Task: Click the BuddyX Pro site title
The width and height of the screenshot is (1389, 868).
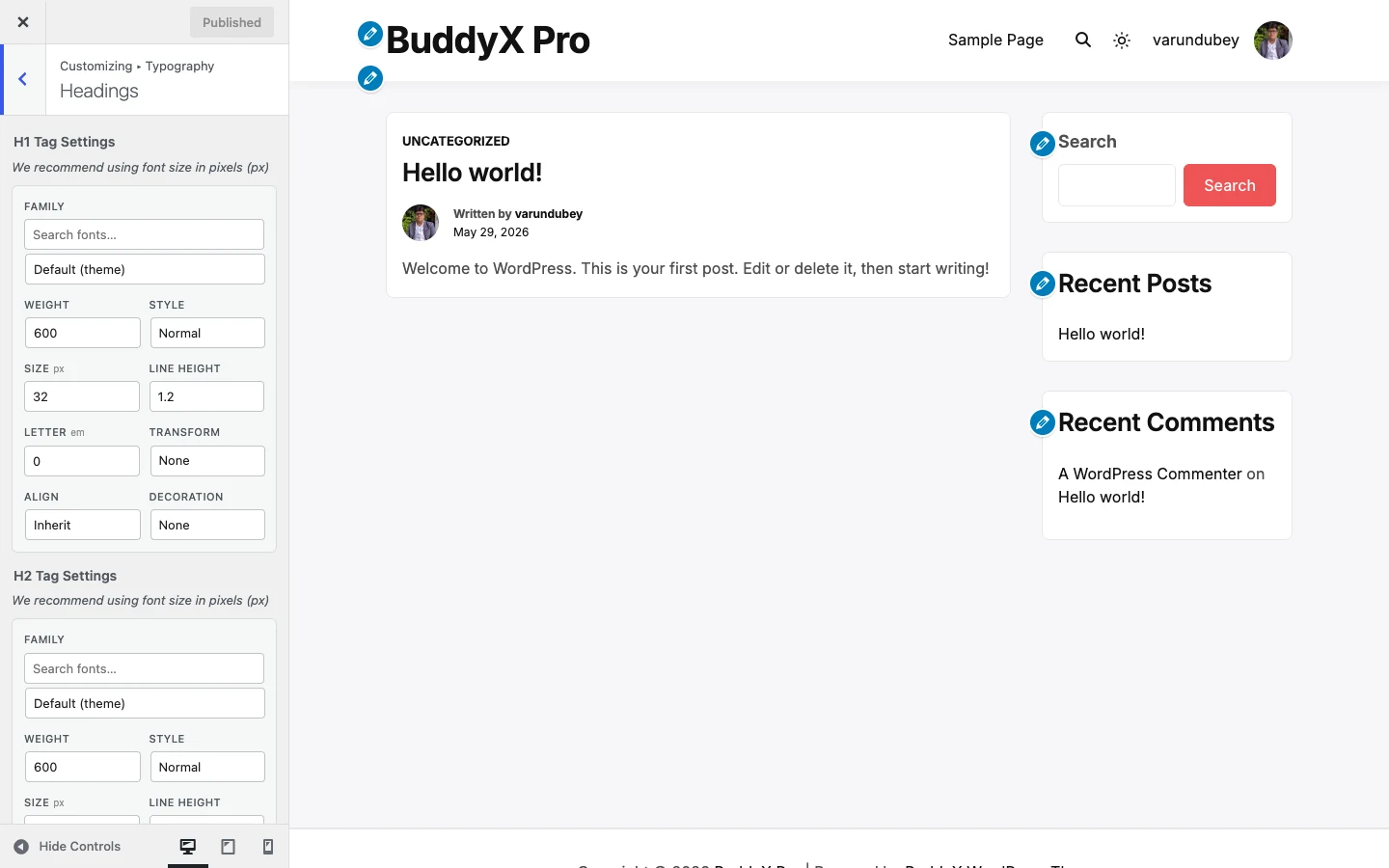Action: pos(488,41)
